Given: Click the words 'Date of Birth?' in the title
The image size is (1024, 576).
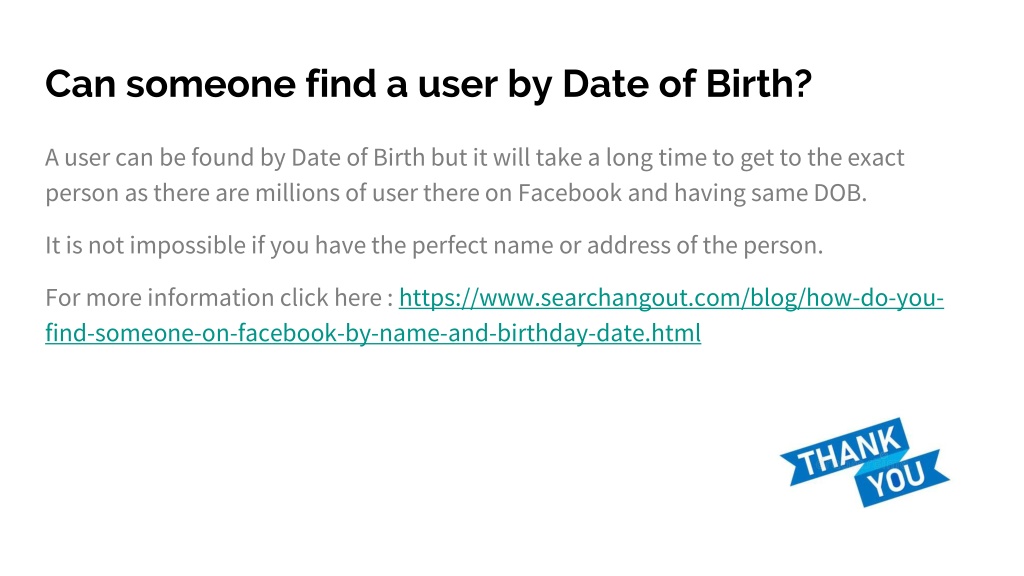Looking at the screenshot, I should click(x=687, y=84).
